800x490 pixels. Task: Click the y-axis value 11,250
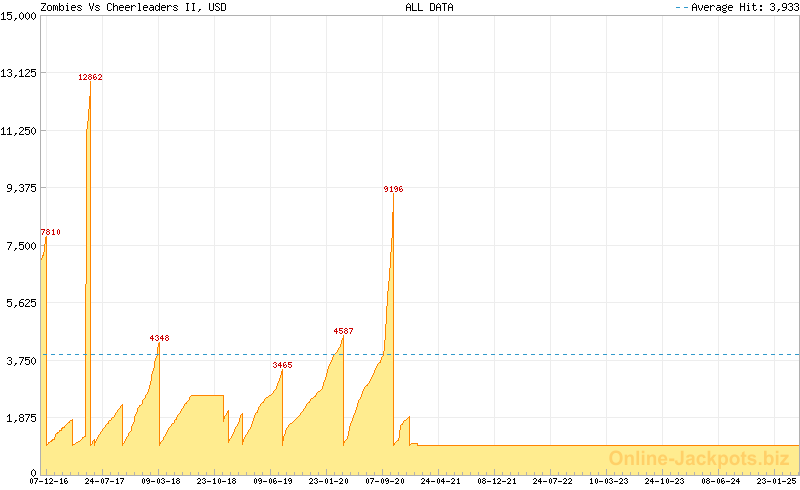[18, 131]
